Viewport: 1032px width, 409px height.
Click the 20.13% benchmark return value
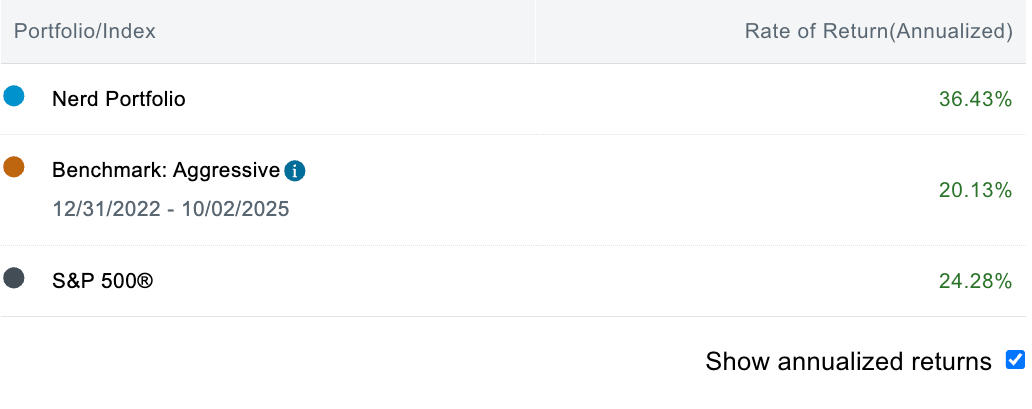tap(975, 190)
